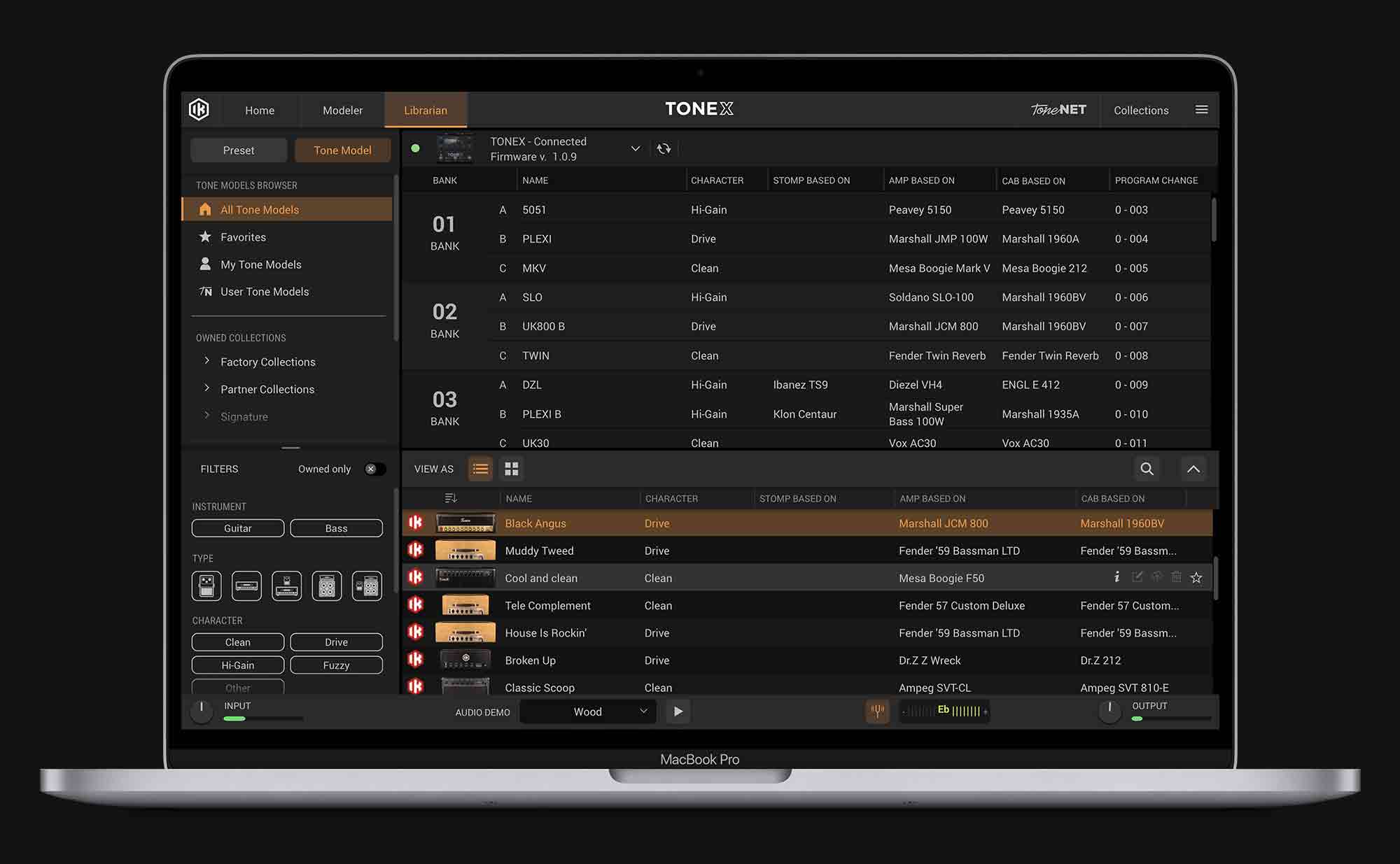
Task: Select the Tele Complement tone model
Action: click(x=807, y=605)
